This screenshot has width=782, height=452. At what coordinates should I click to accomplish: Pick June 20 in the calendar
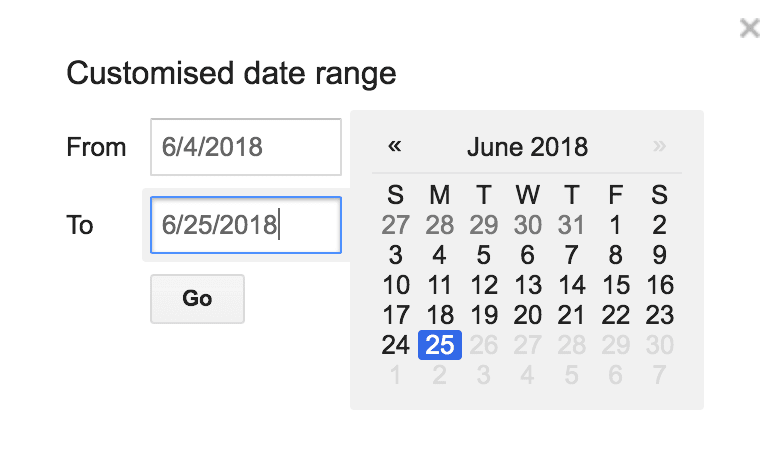point(528,315)
